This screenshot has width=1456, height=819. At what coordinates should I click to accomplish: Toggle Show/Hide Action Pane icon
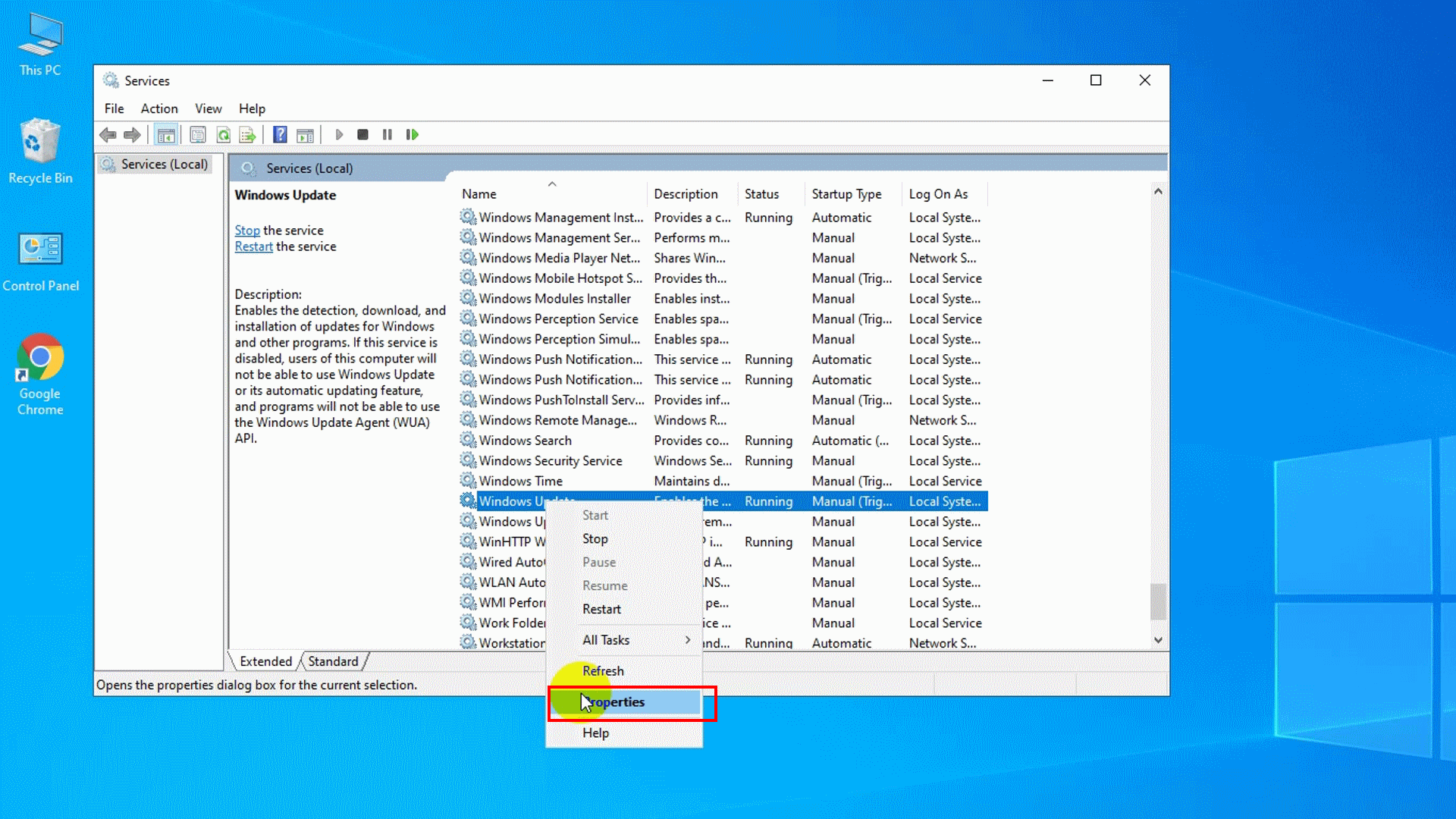tap(305, 135)
